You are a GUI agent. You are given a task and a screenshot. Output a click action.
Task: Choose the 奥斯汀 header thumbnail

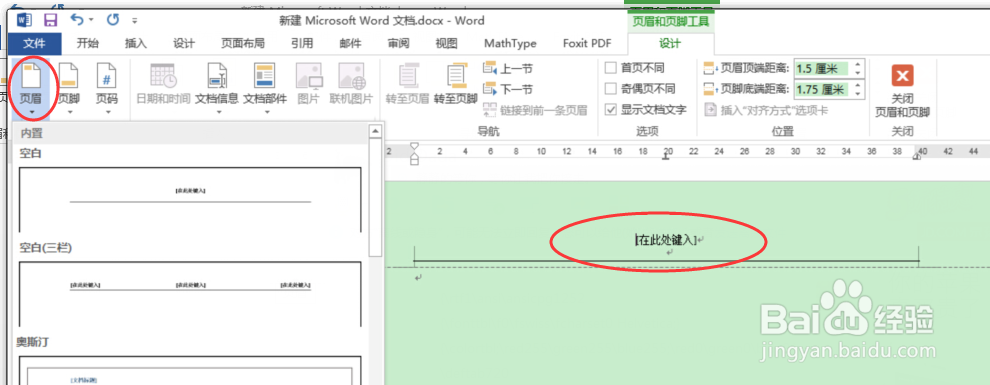click(x=190, y=370)
